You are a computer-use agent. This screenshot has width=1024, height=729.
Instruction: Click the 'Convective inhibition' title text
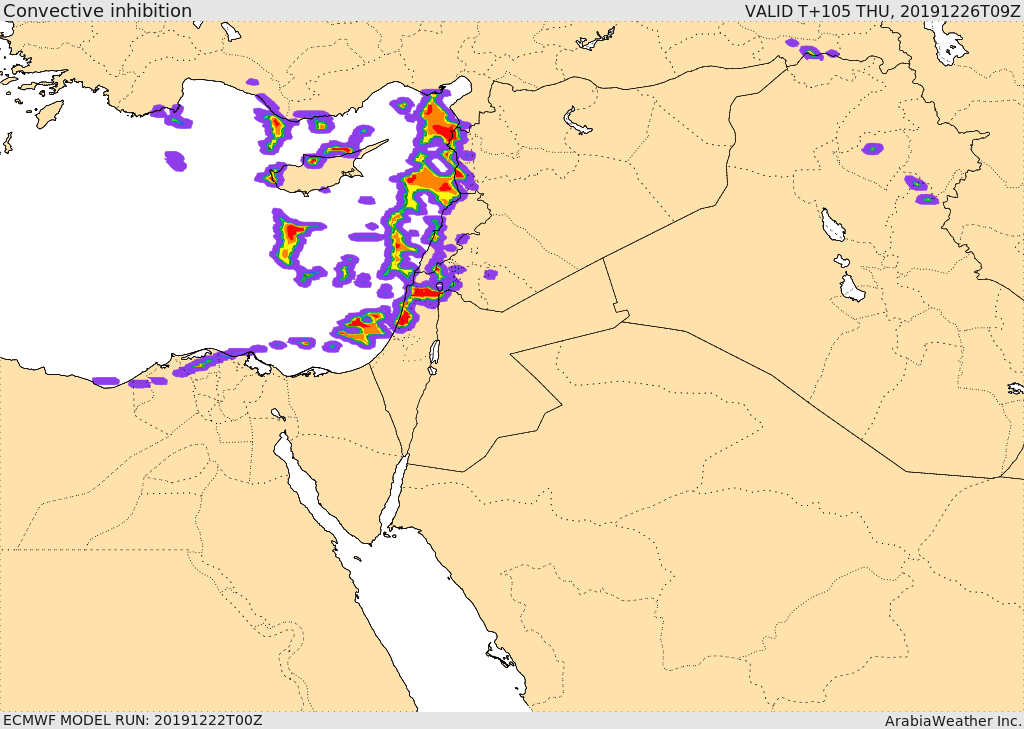click(x=97, y=10)
